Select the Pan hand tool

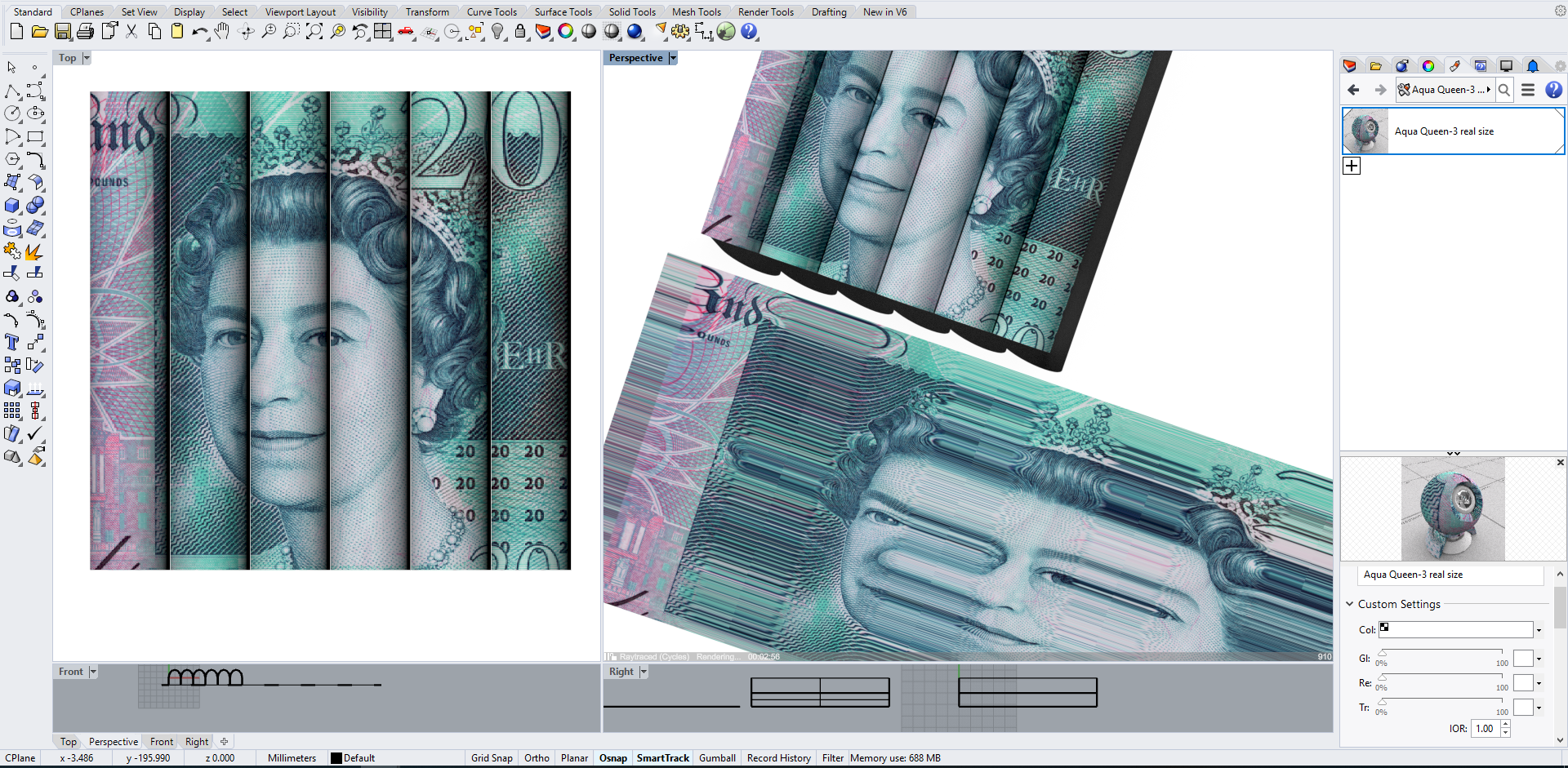(x=223, y=32)
